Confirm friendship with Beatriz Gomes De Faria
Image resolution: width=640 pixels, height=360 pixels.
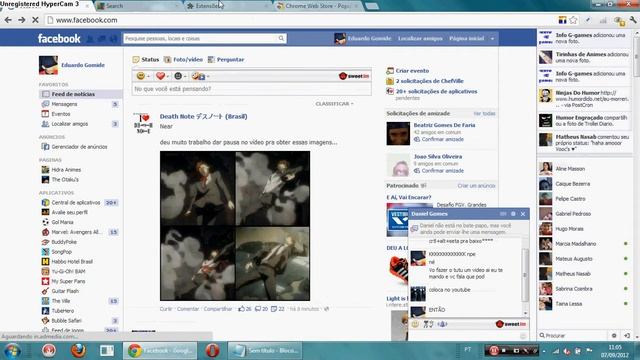[442, 139]
